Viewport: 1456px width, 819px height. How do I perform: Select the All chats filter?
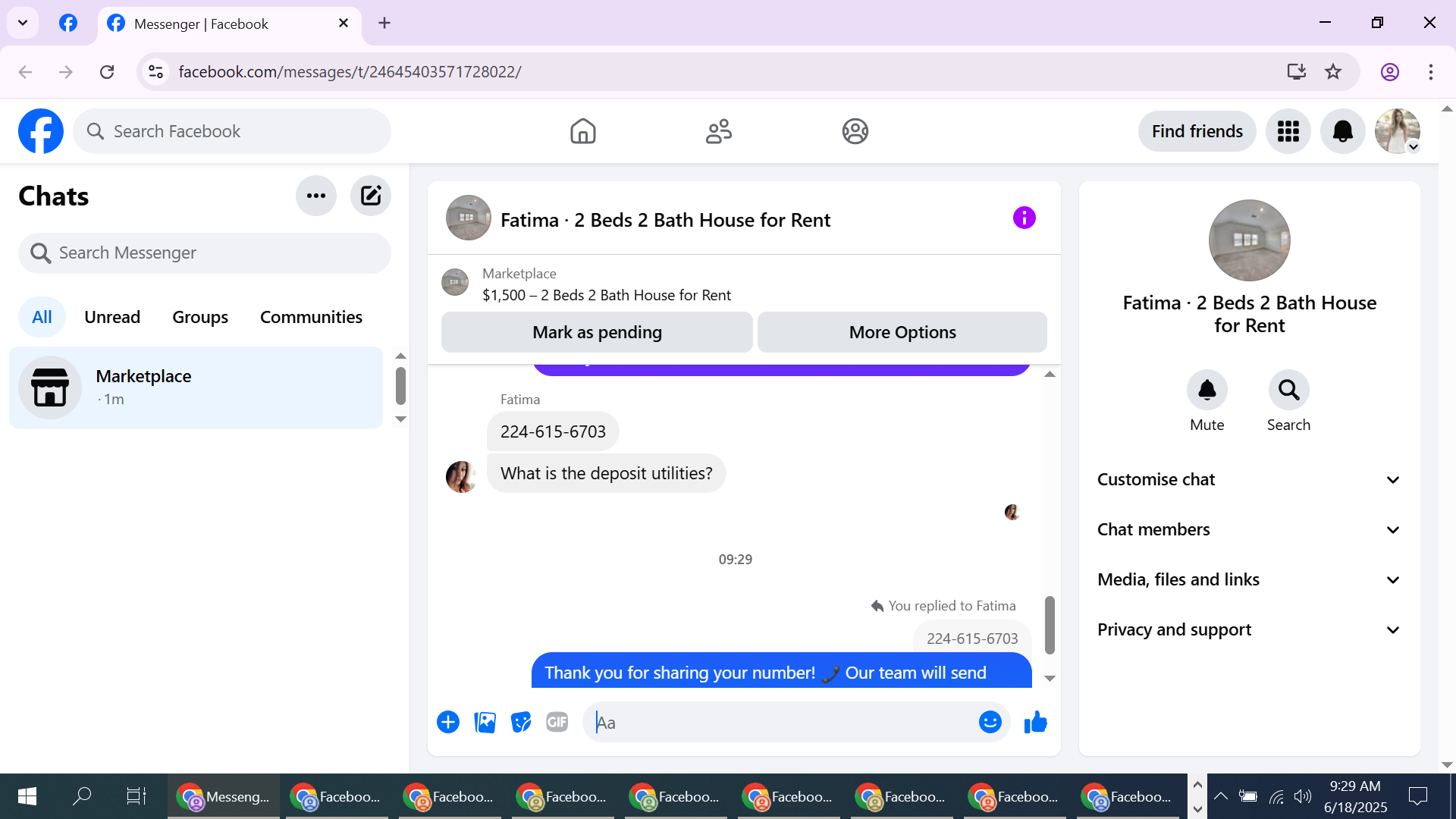point(42,317)
